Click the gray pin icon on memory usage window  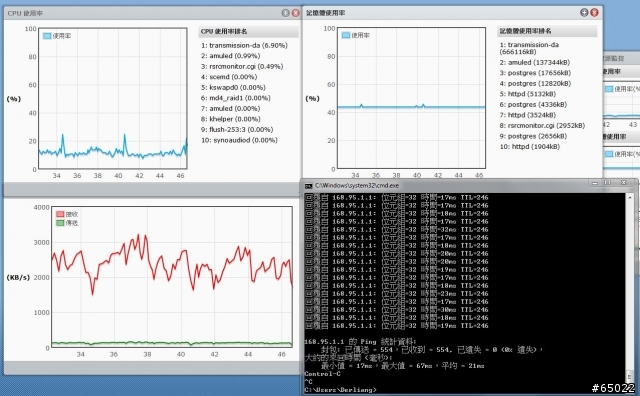(584, 13)
